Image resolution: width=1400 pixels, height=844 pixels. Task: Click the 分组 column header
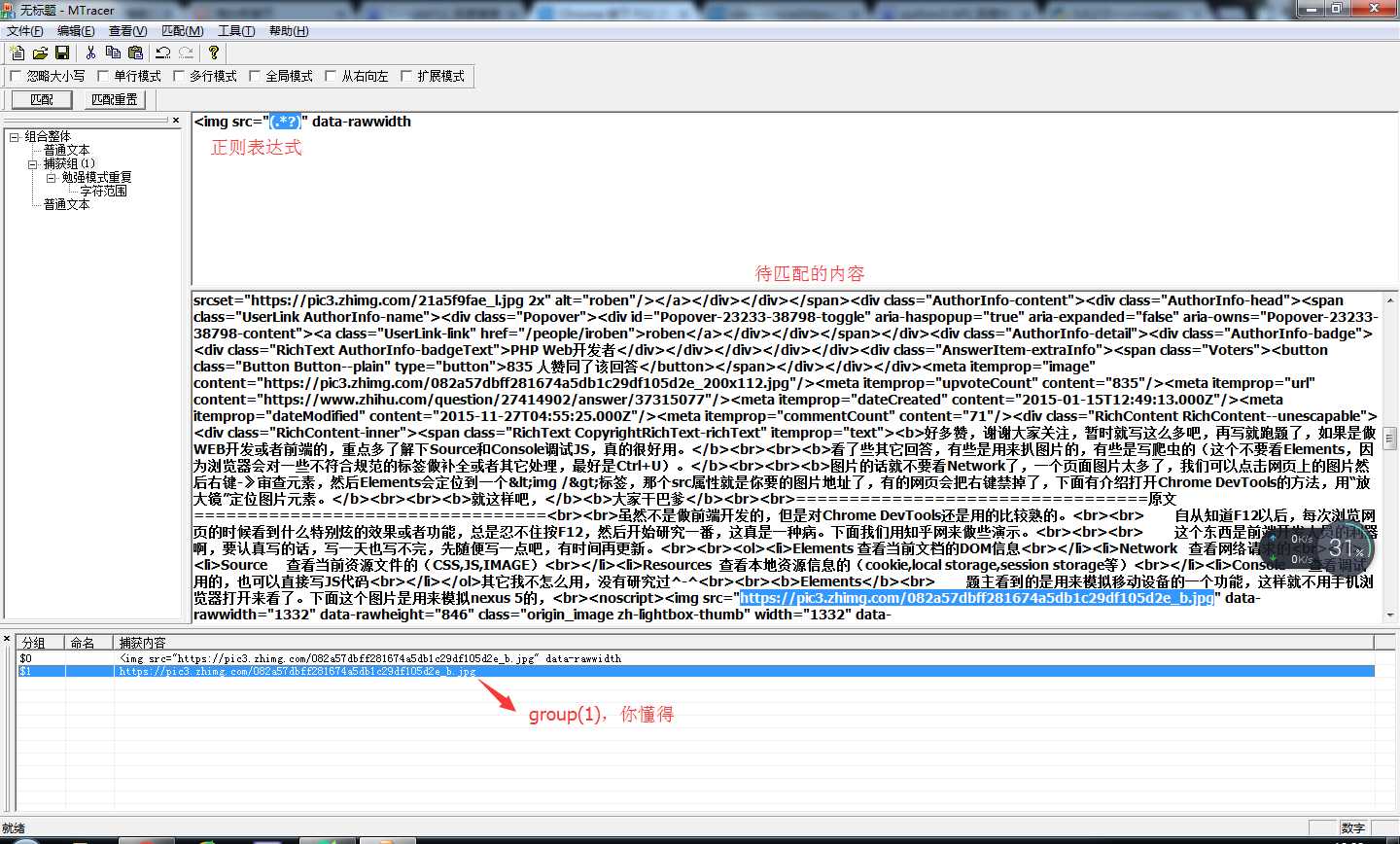point(41,643)
